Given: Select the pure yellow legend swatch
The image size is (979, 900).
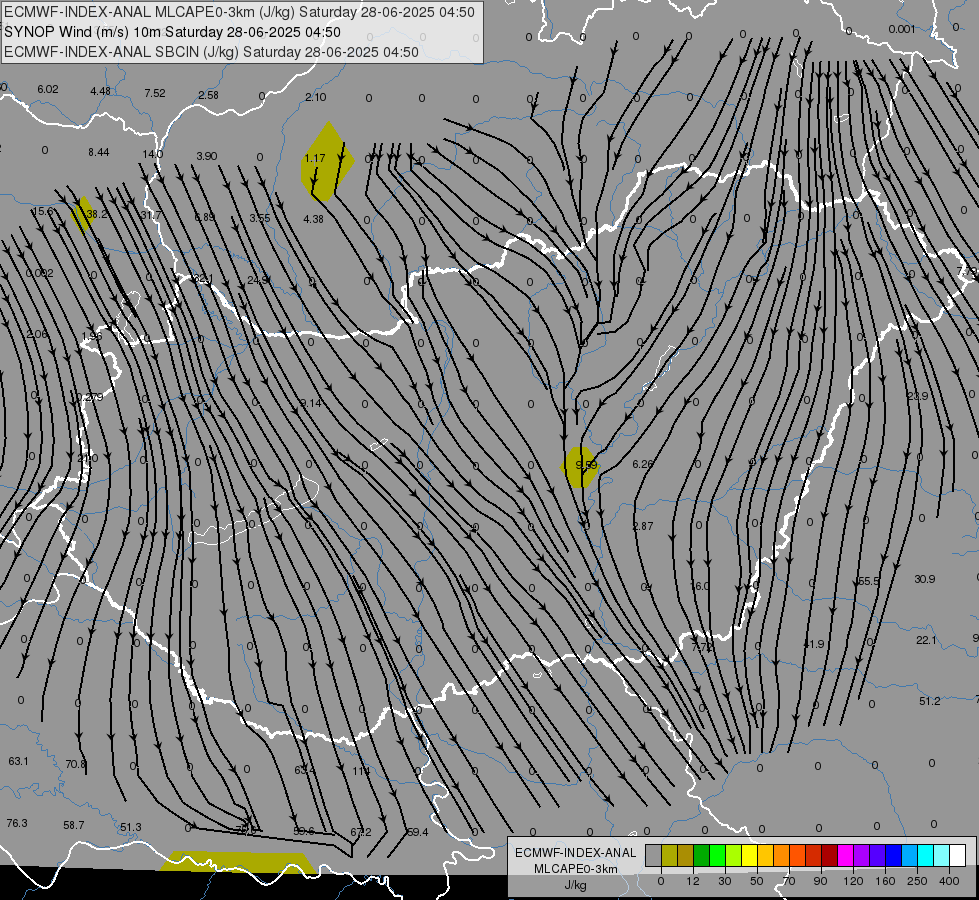Looking at the screenshot, I should coord(749,855).
